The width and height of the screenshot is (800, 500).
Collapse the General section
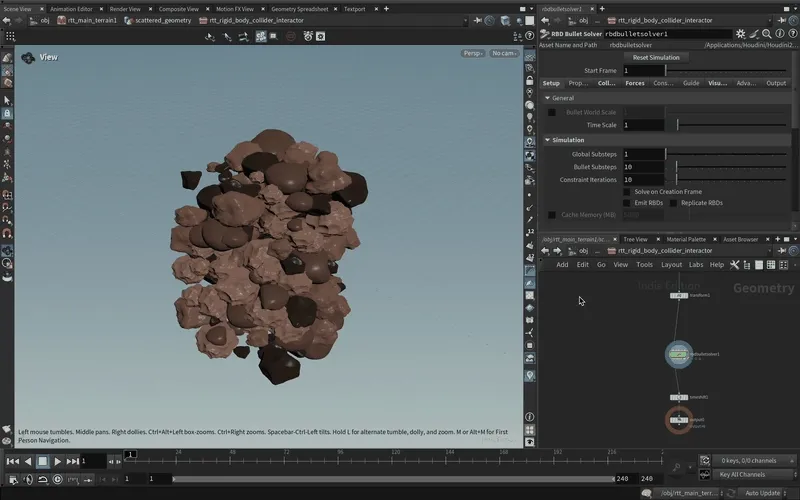click(547, 98)
